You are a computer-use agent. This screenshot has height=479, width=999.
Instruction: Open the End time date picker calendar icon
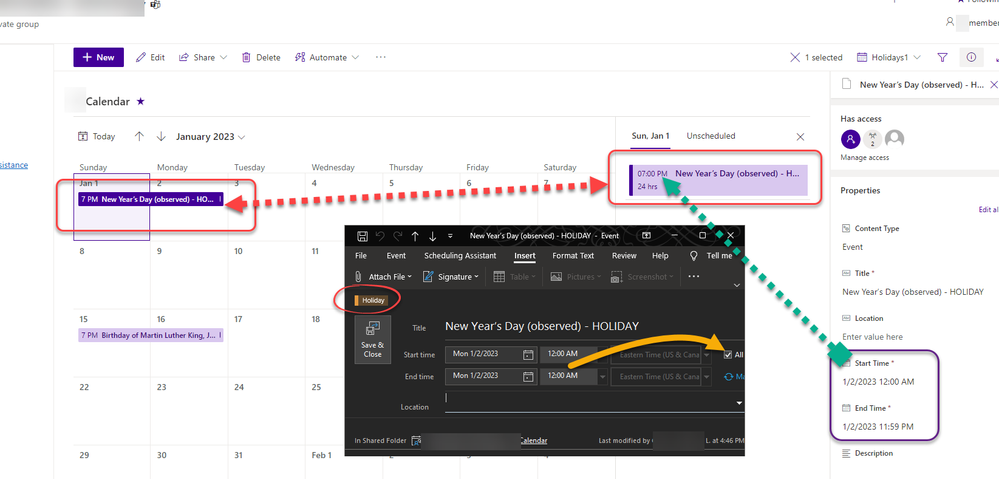pyautogui.click(x=528, y=376)
